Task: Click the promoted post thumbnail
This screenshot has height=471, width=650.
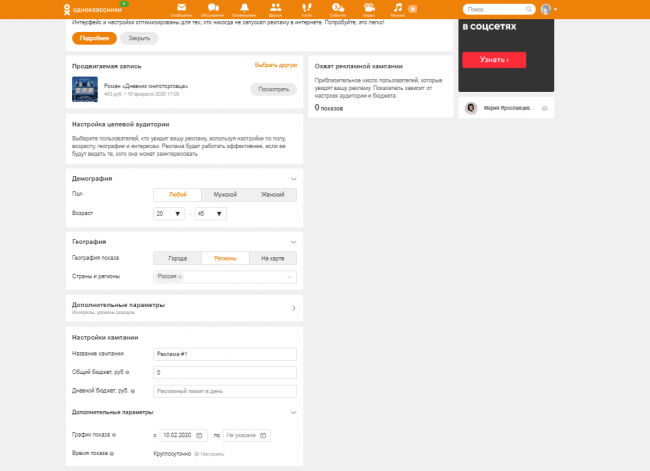Action: [x=85, y=89]
